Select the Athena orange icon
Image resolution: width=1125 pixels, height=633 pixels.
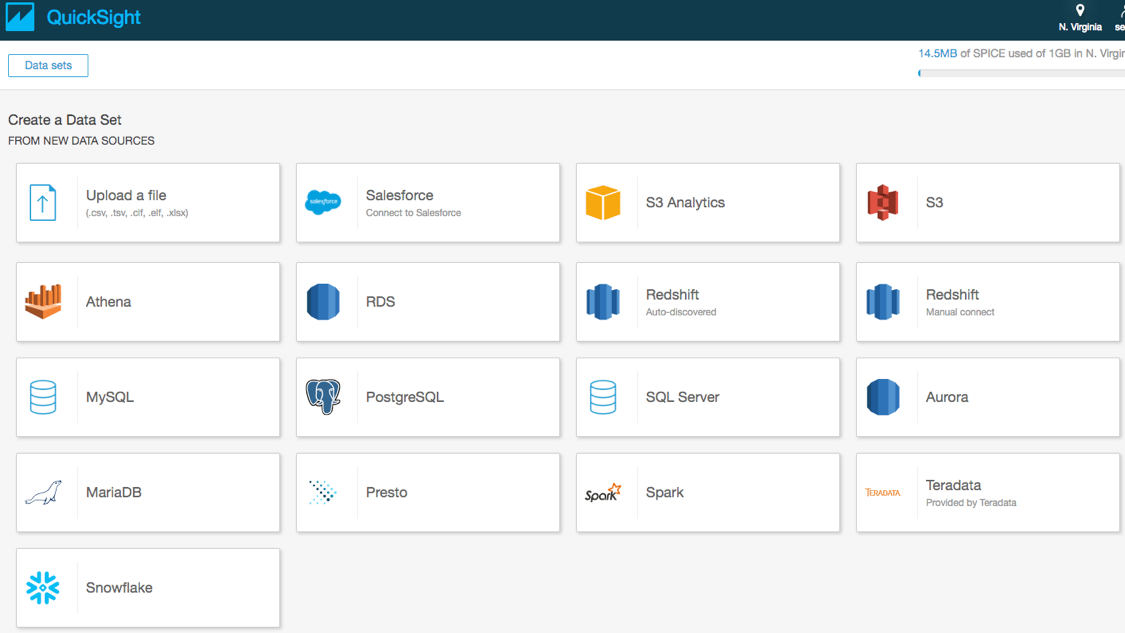[x=43, y=301]
